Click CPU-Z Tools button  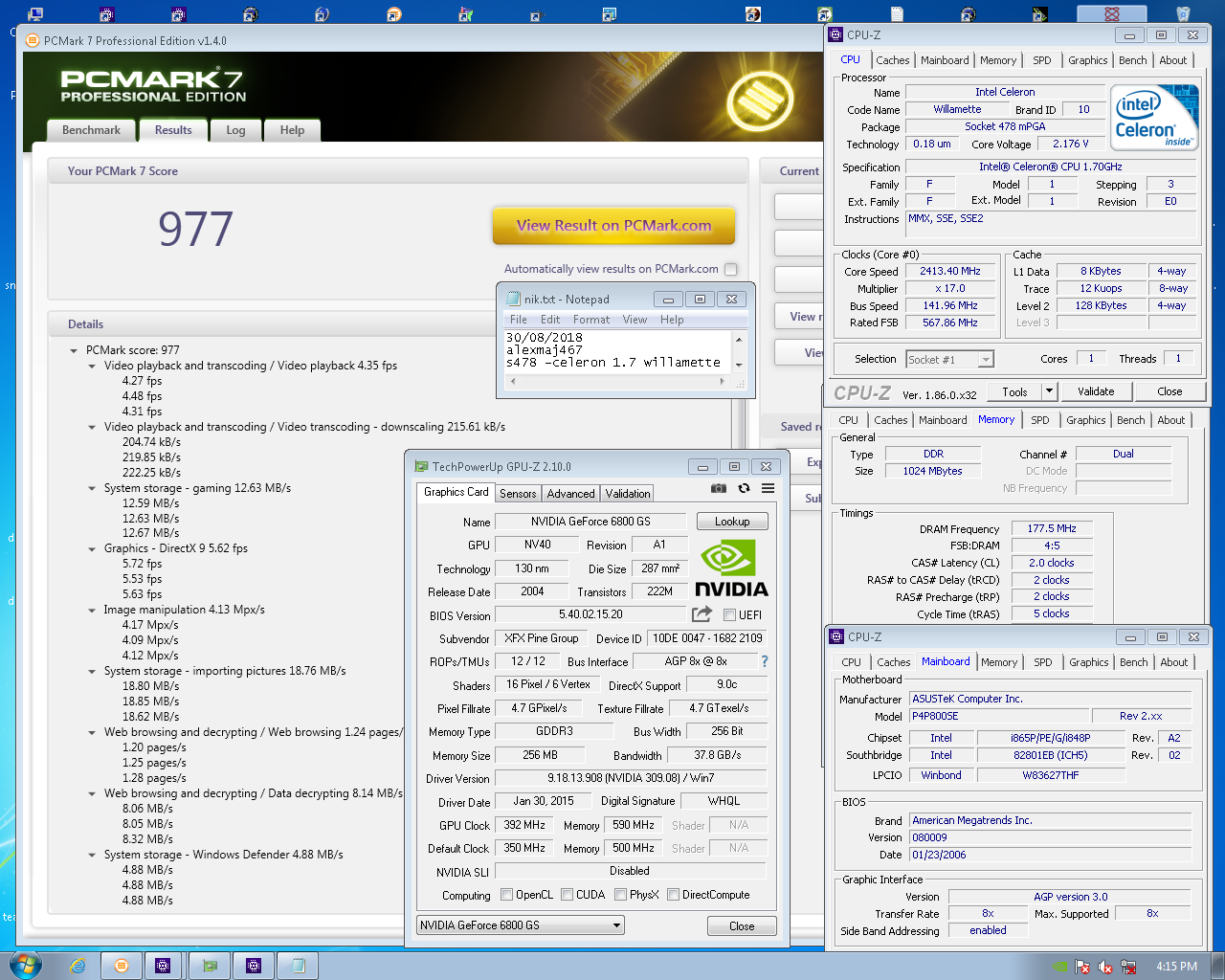coord(1014,390)
